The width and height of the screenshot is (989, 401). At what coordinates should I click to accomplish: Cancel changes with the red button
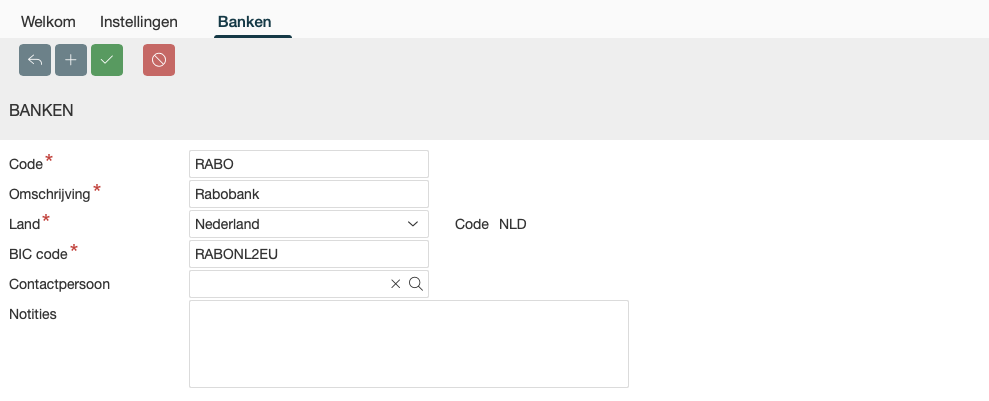(x=159, y=60)
